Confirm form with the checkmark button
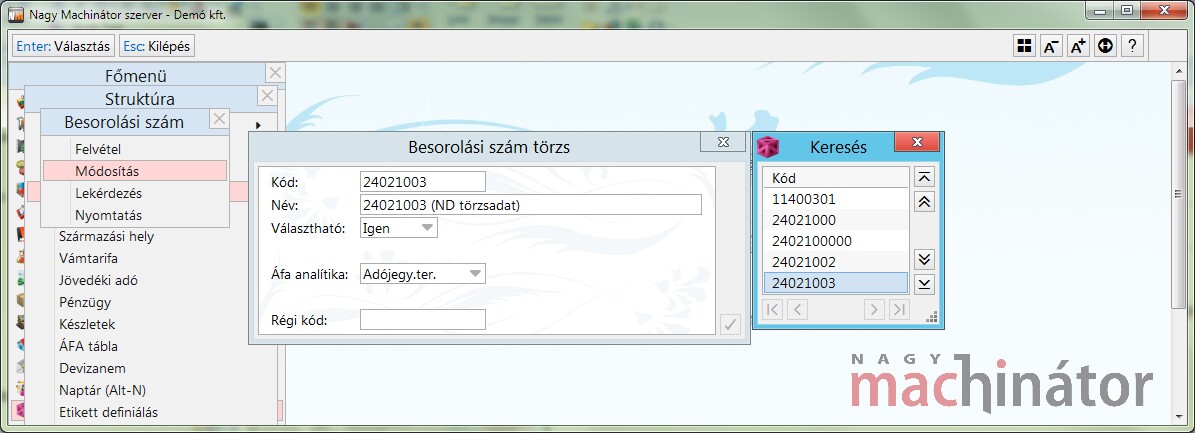The height and width of the screenshot is (433, 1195). point(730,325)
